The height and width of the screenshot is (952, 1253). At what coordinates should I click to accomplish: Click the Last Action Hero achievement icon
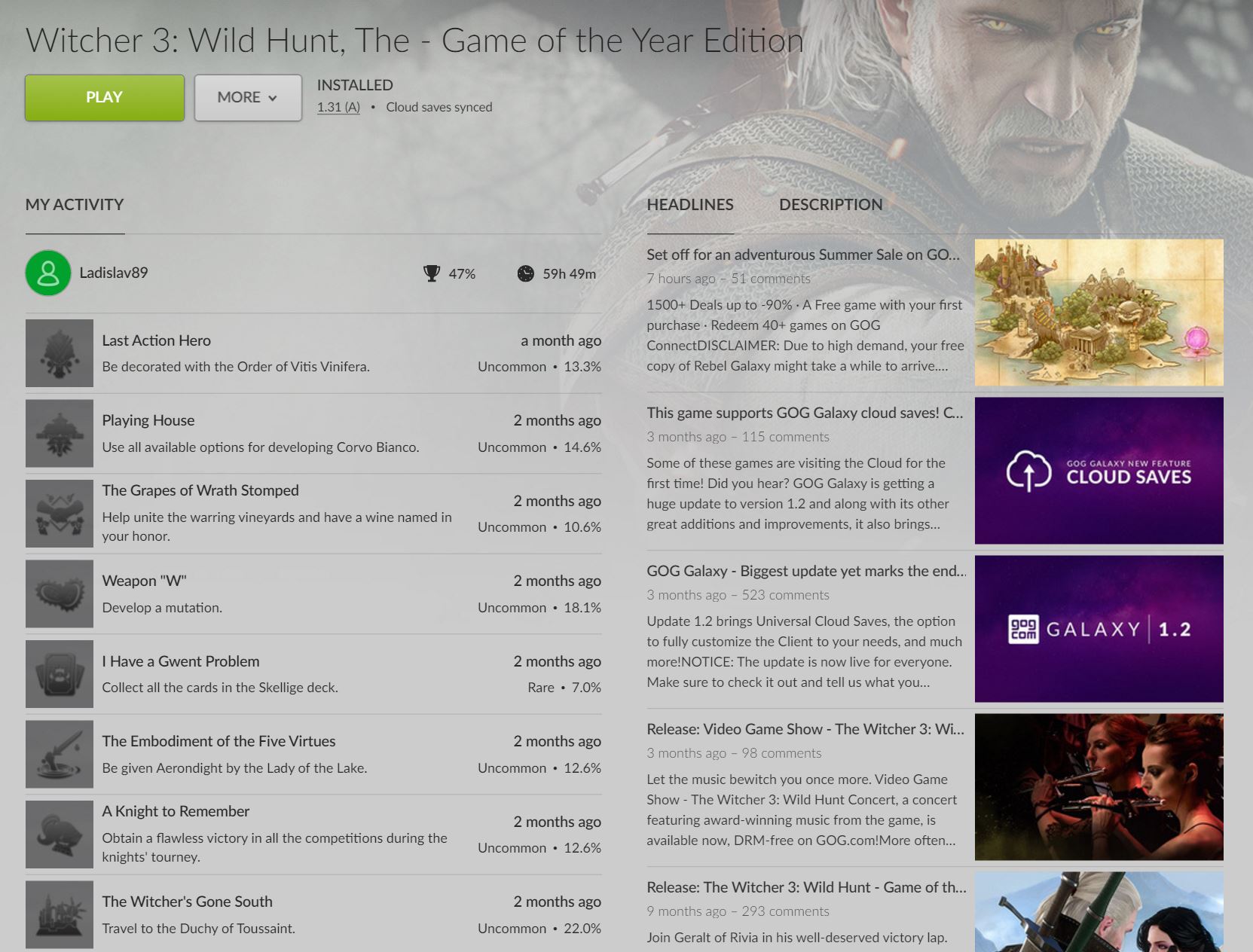(60, 353)
